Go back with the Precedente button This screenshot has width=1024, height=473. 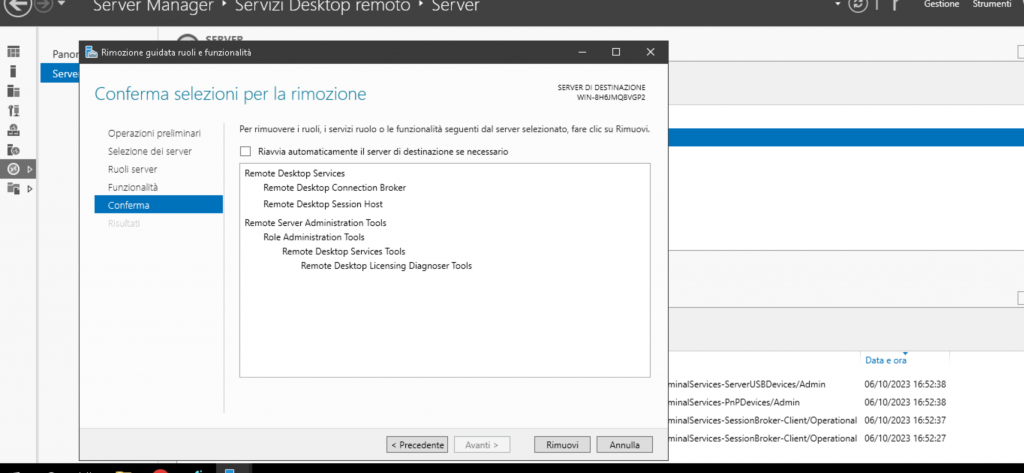(x=417, y=444)
